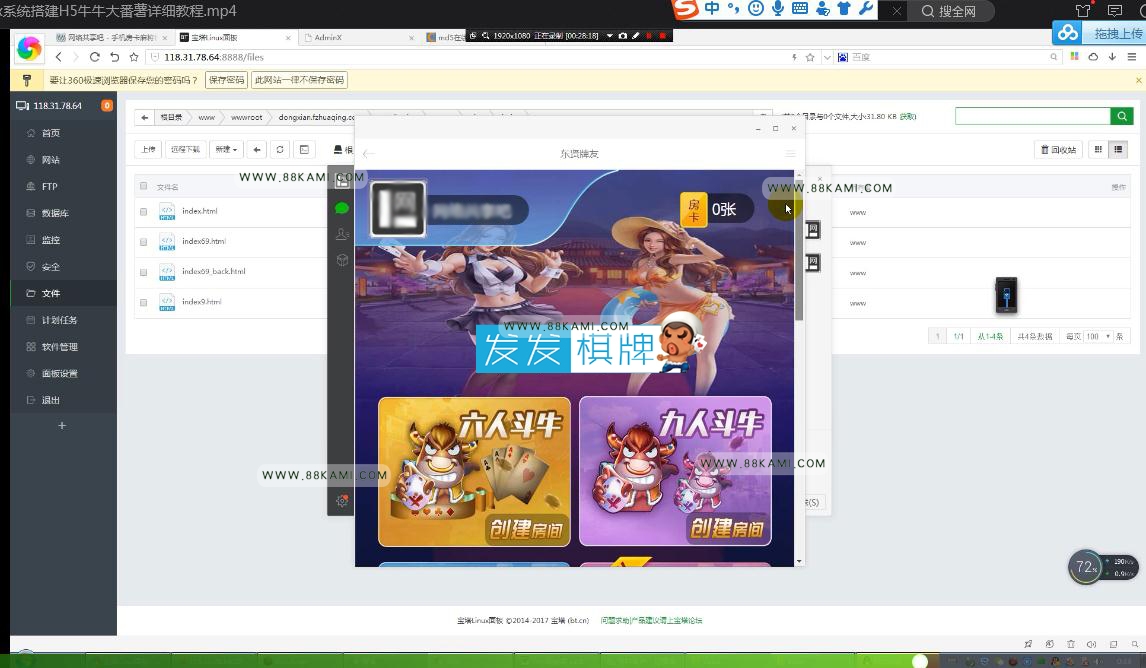1146x668 pixels.
Task: Open 安全 in the panel sidebar
Action: click(50, 267)
